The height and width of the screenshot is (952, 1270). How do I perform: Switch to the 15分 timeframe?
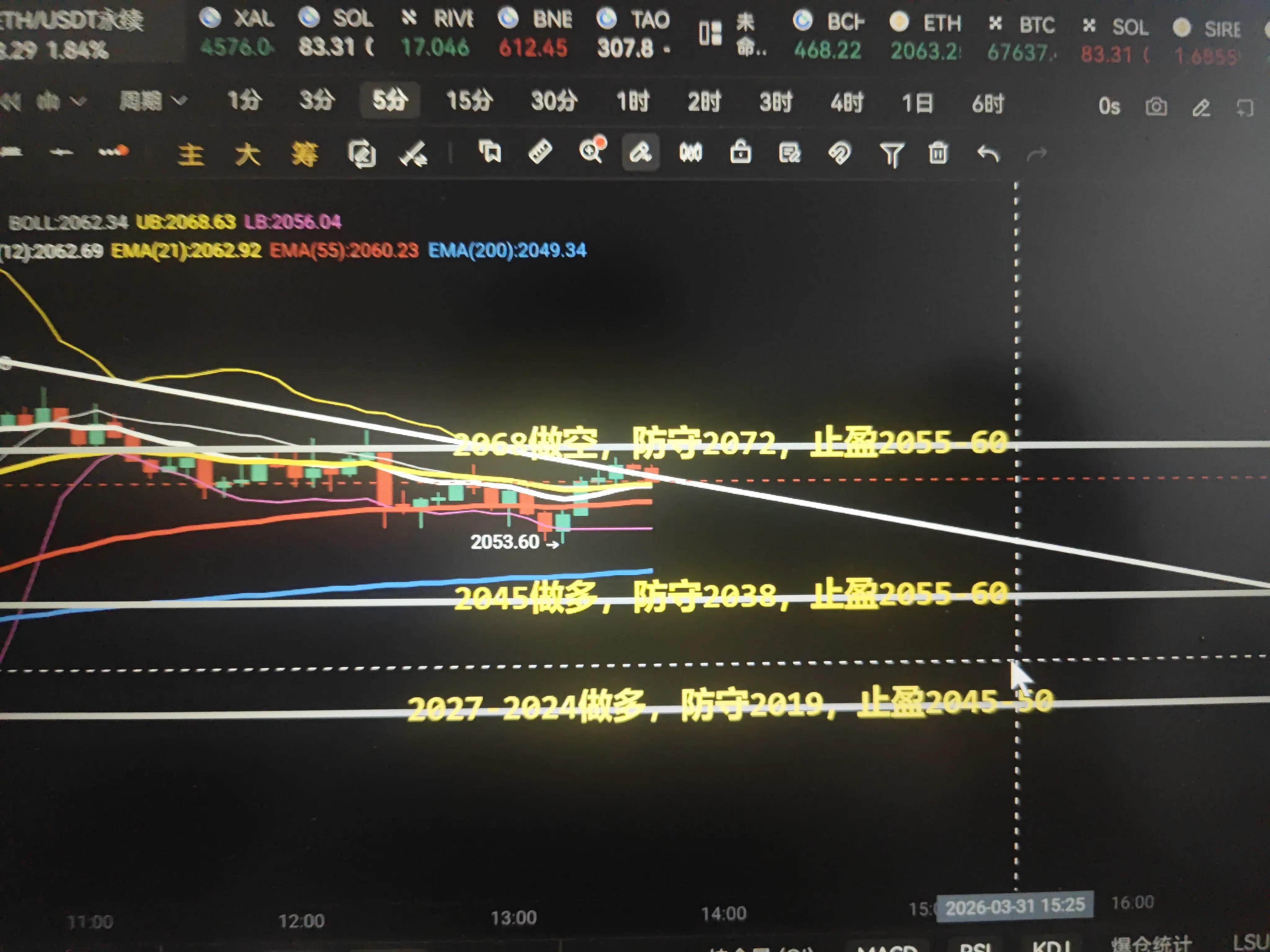pos(469,101)
